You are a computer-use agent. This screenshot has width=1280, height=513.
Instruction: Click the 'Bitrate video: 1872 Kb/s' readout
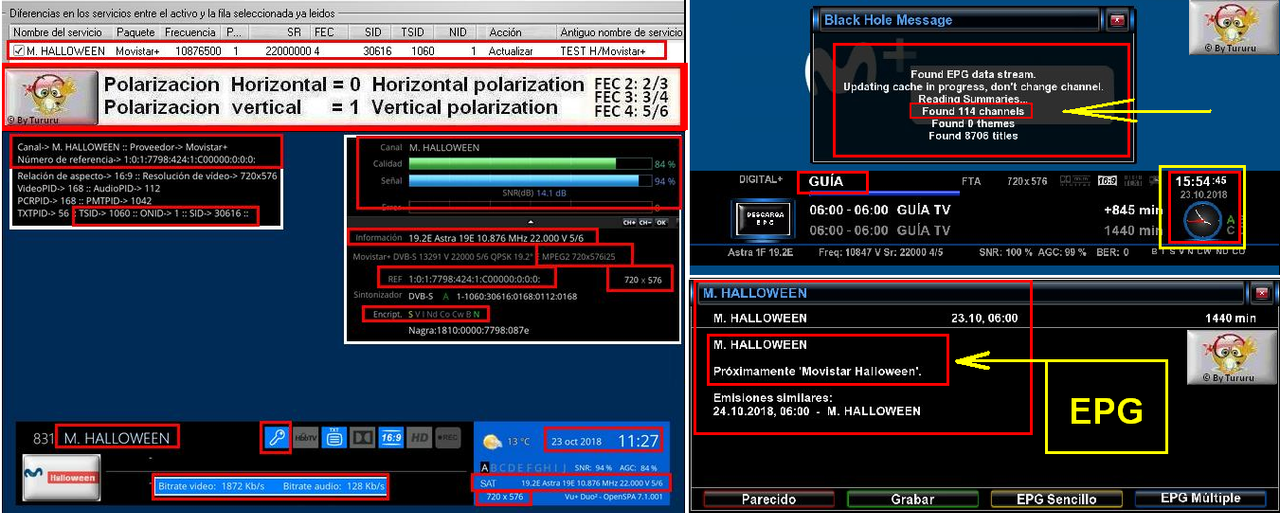211,486
